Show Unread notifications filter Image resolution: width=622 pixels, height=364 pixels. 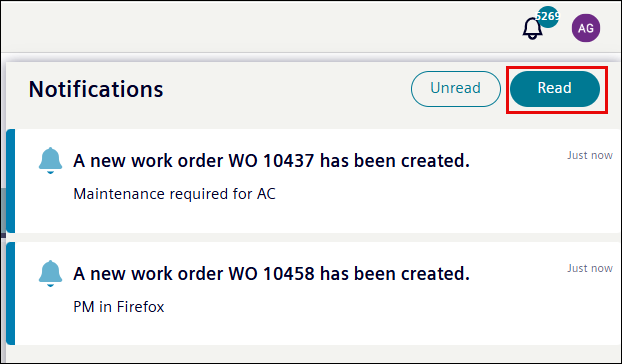(x=455, y=89)
